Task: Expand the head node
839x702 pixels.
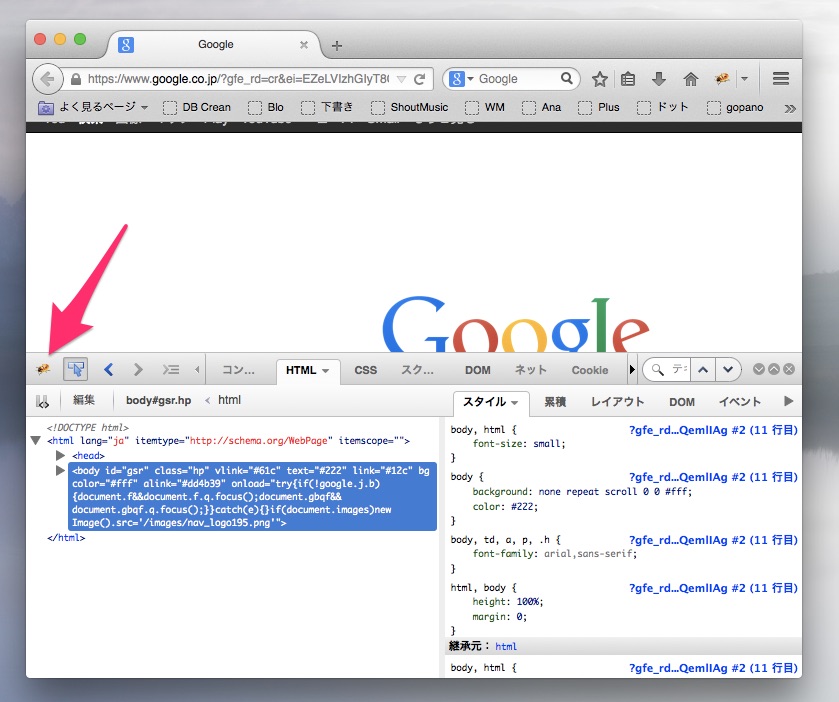Action: tap(60, 455)
